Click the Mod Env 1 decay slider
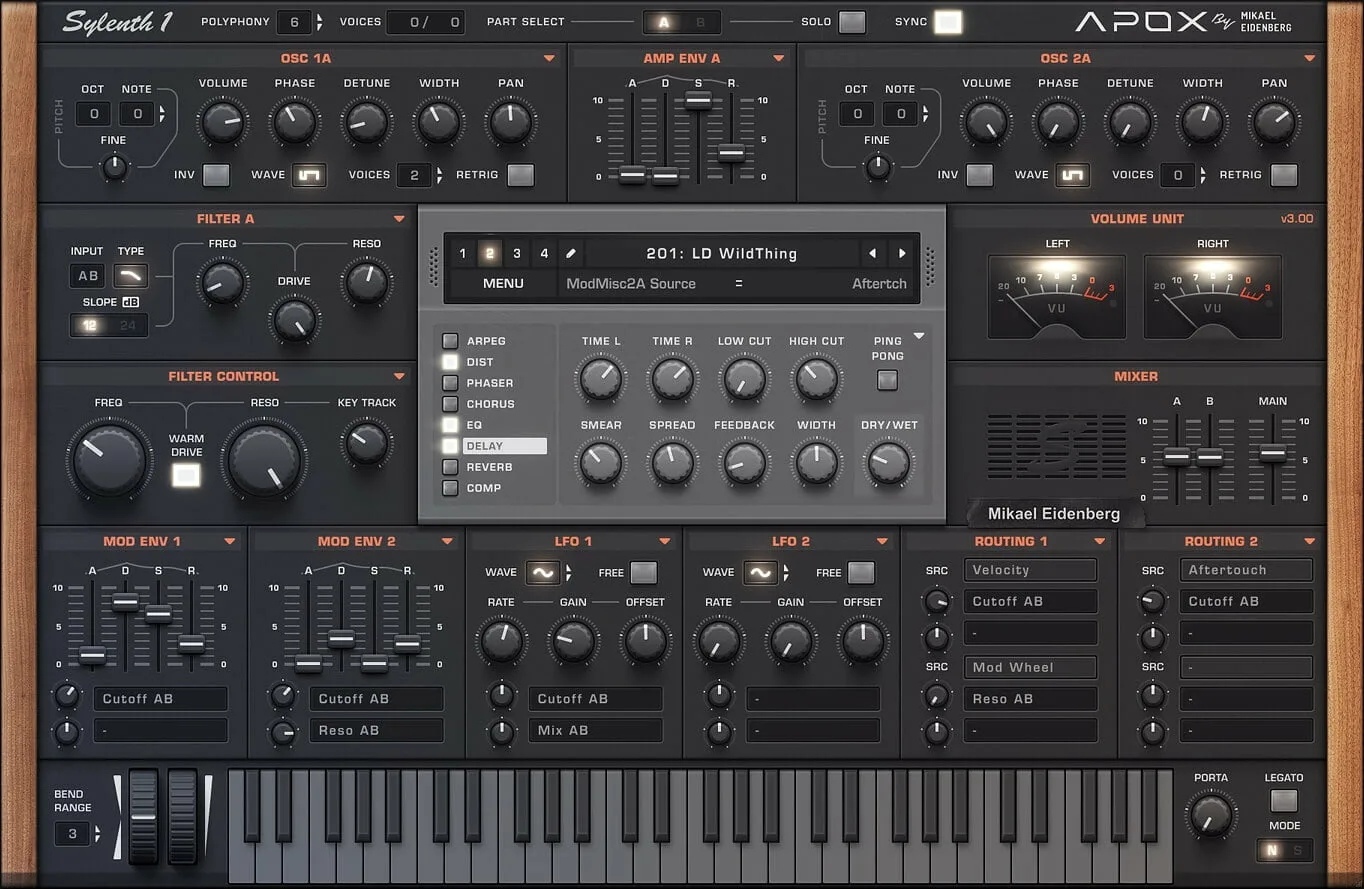Screen dimensions: 1364x889 [125, 602]
